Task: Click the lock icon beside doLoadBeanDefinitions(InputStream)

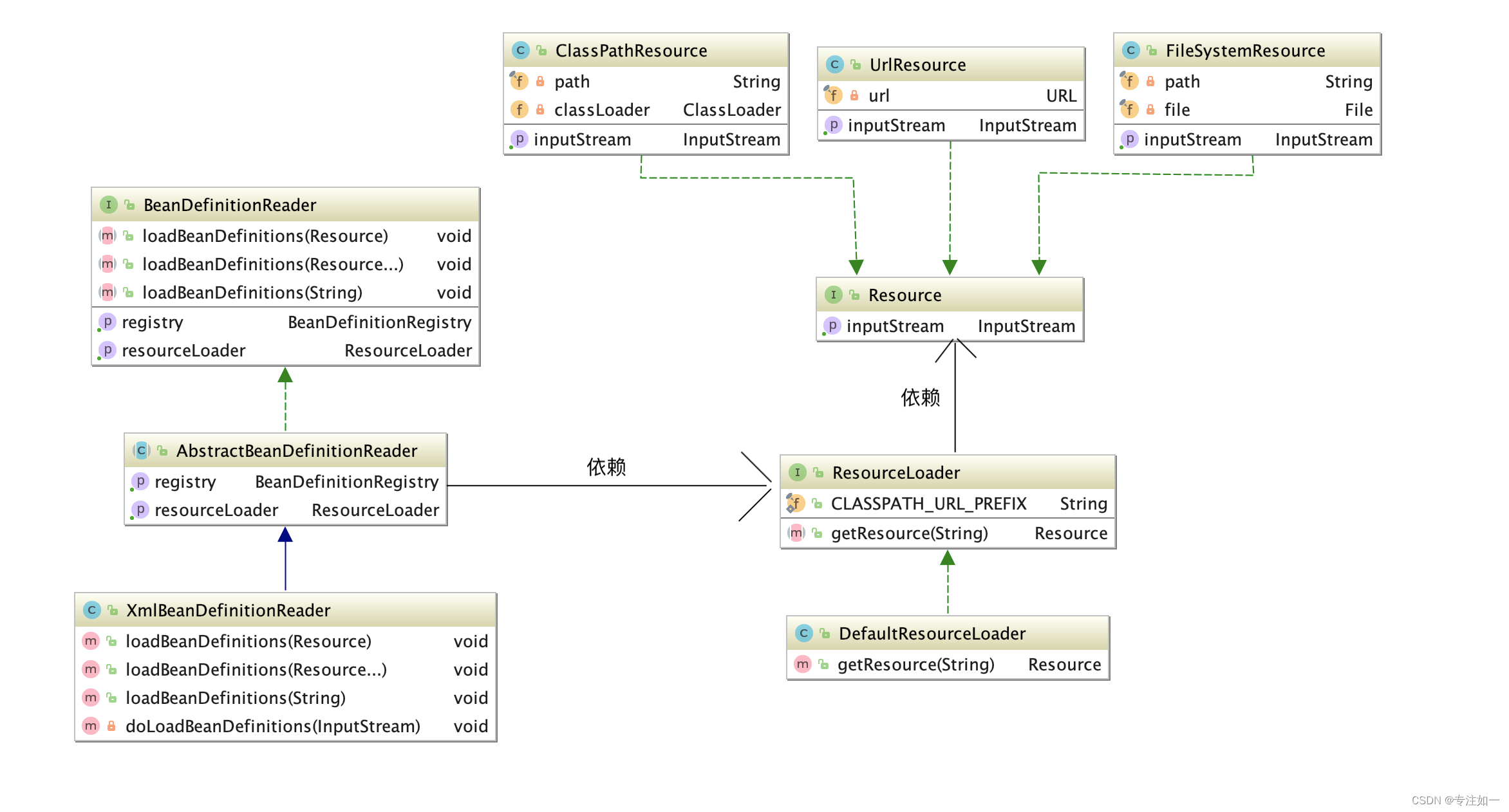Action: [111, 726]
